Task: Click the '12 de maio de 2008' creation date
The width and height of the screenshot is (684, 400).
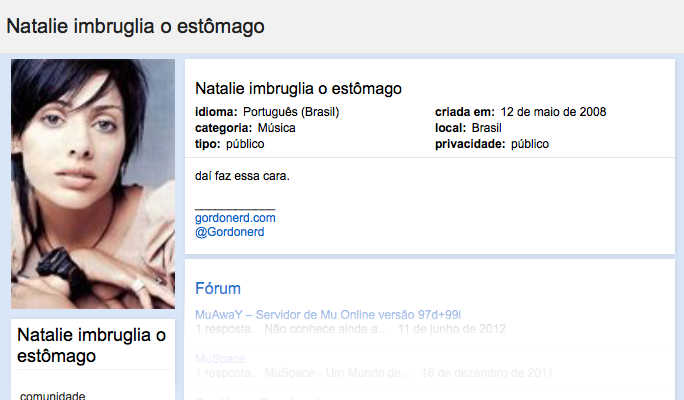Action: [553, 112]
